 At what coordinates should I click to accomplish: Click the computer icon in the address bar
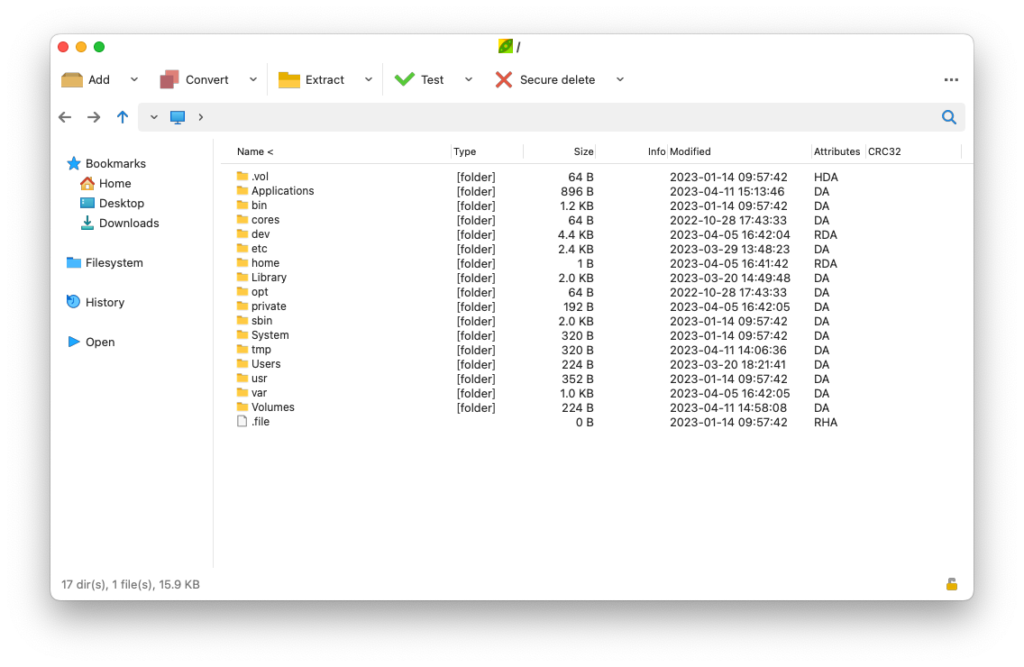178,117
